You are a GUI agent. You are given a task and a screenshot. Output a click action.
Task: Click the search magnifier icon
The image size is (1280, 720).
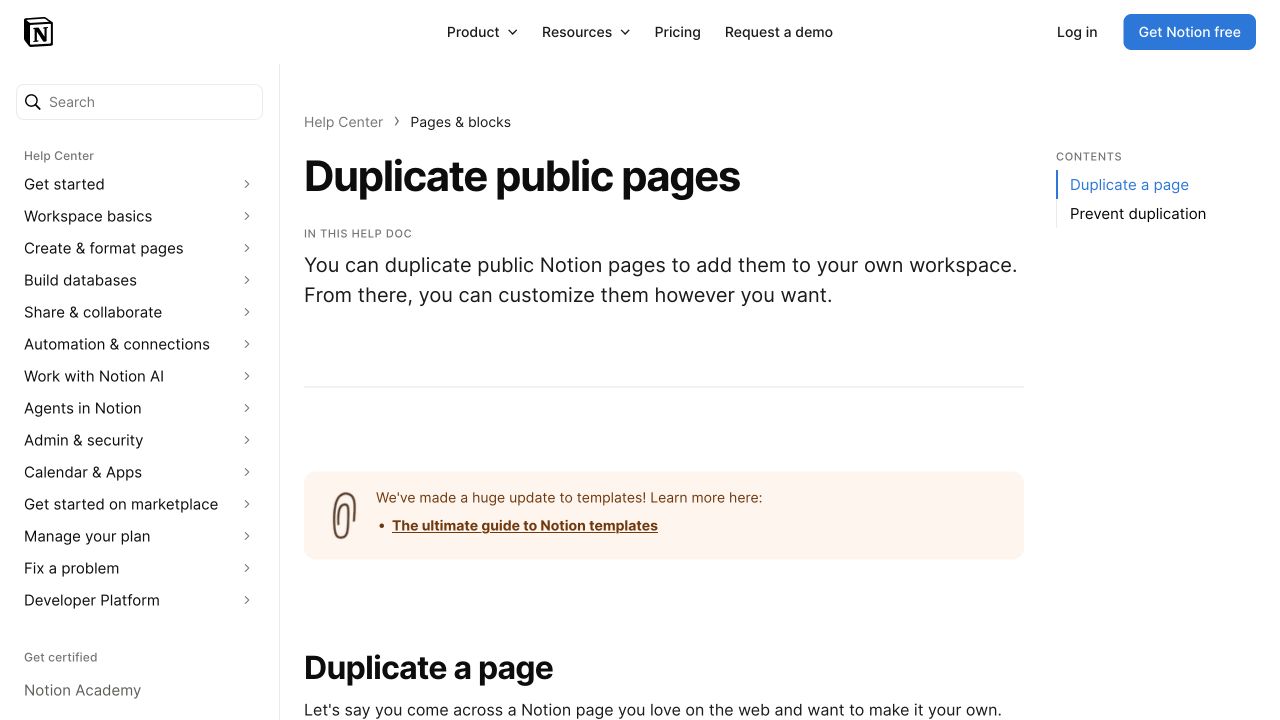pyautogui.click(x=33, y=102)
